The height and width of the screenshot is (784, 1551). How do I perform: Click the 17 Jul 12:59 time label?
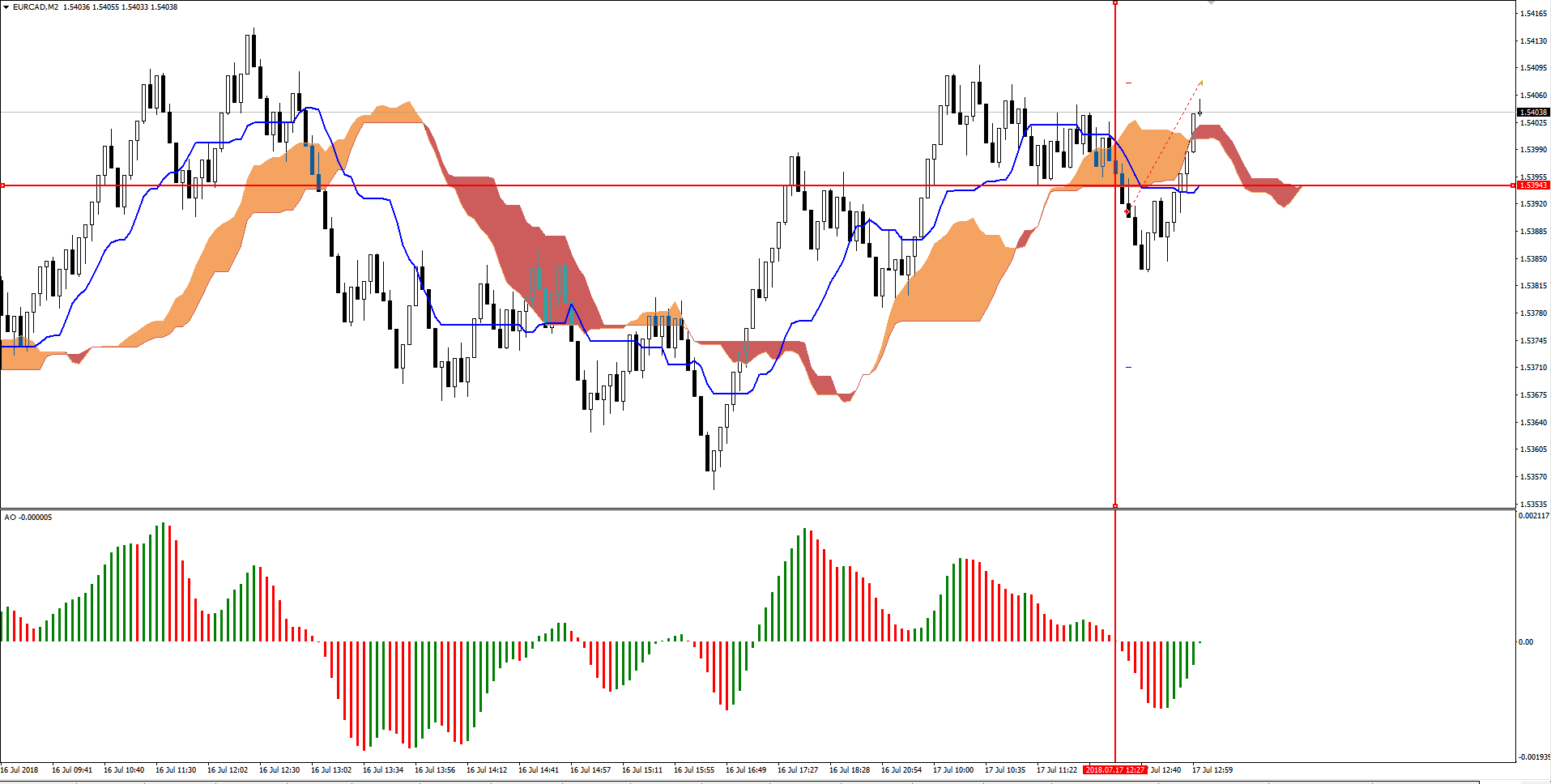(1212, 770)
